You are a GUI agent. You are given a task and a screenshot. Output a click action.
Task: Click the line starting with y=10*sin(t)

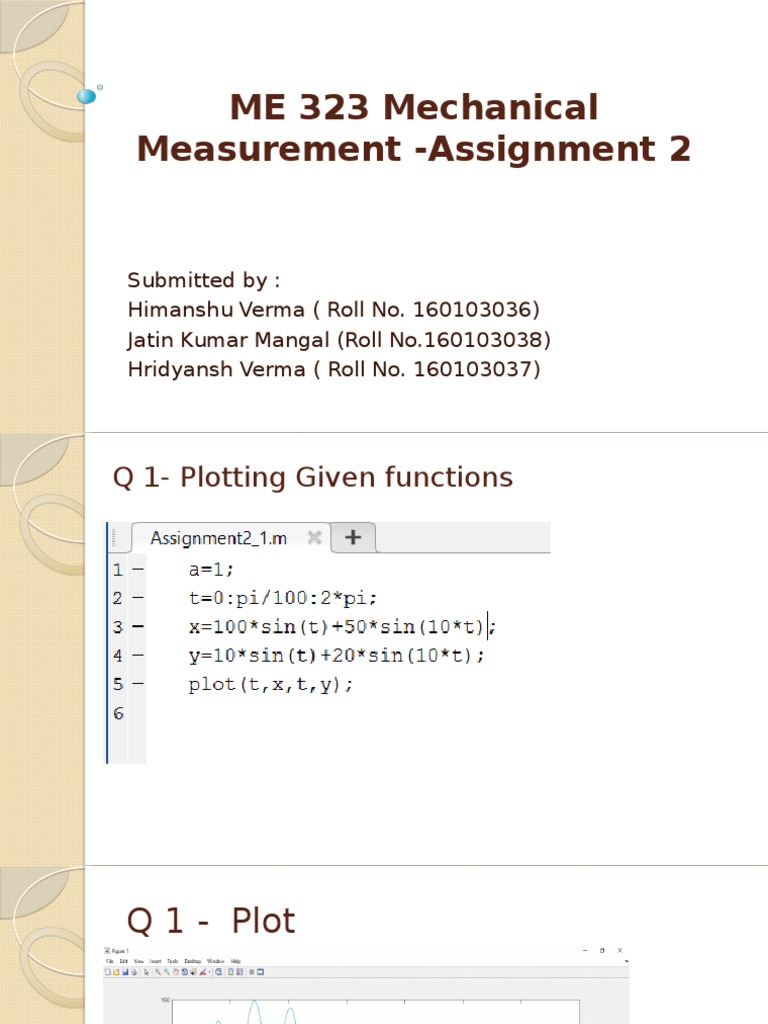click(x=336, y=655)
